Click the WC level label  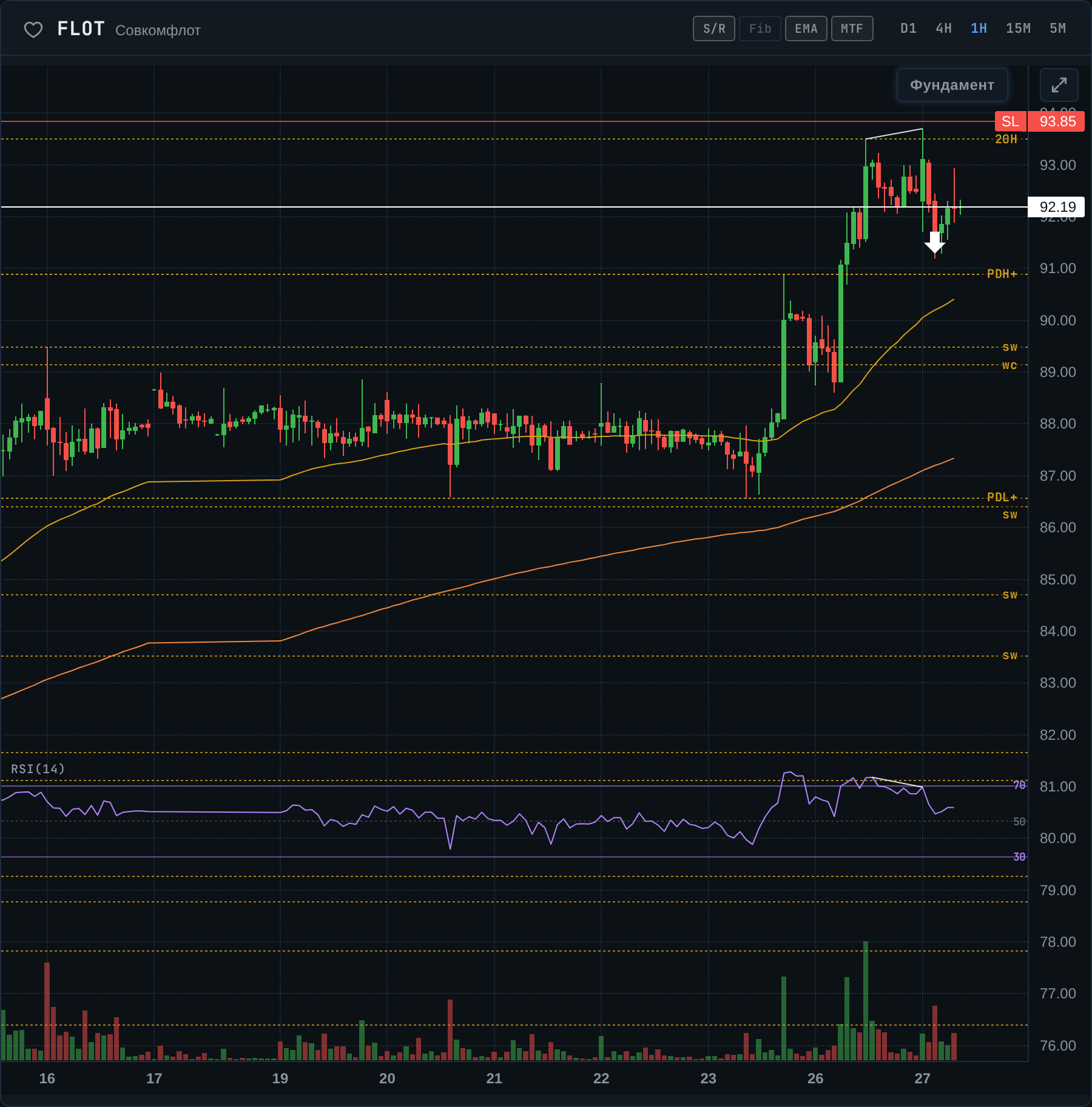tap(1009, 365)
